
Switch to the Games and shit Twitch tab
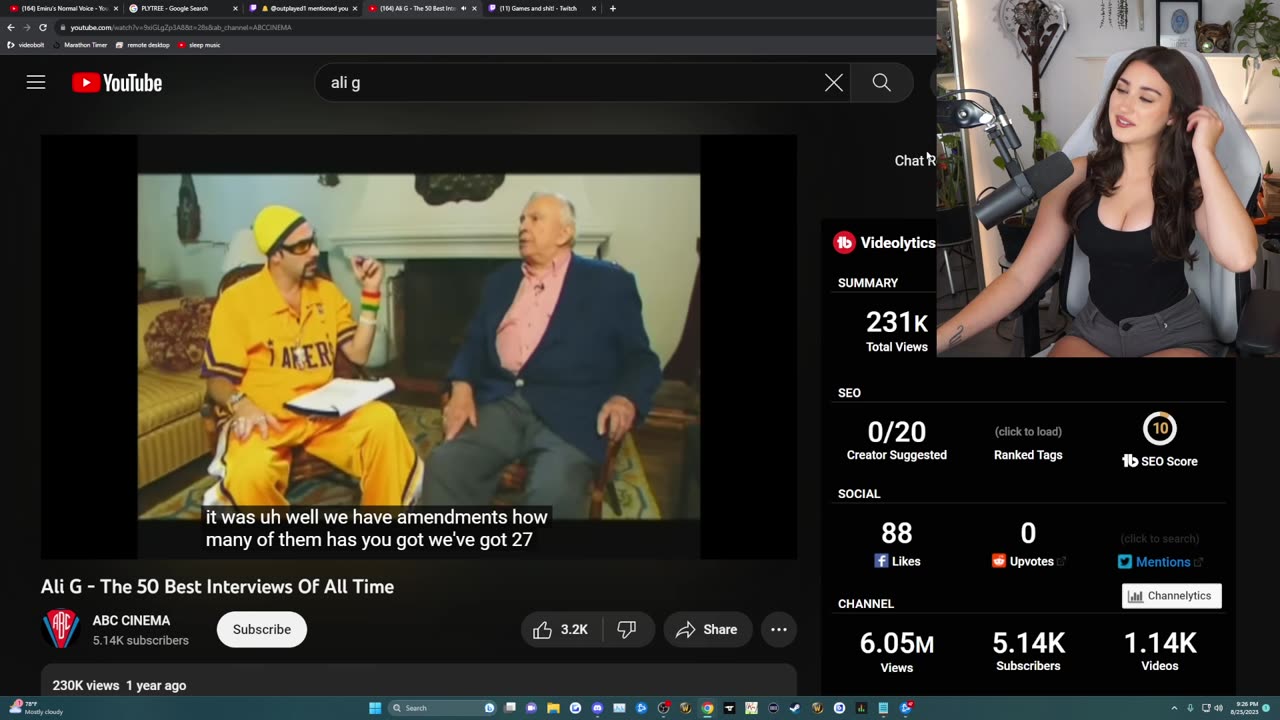[x=538, y=8]
